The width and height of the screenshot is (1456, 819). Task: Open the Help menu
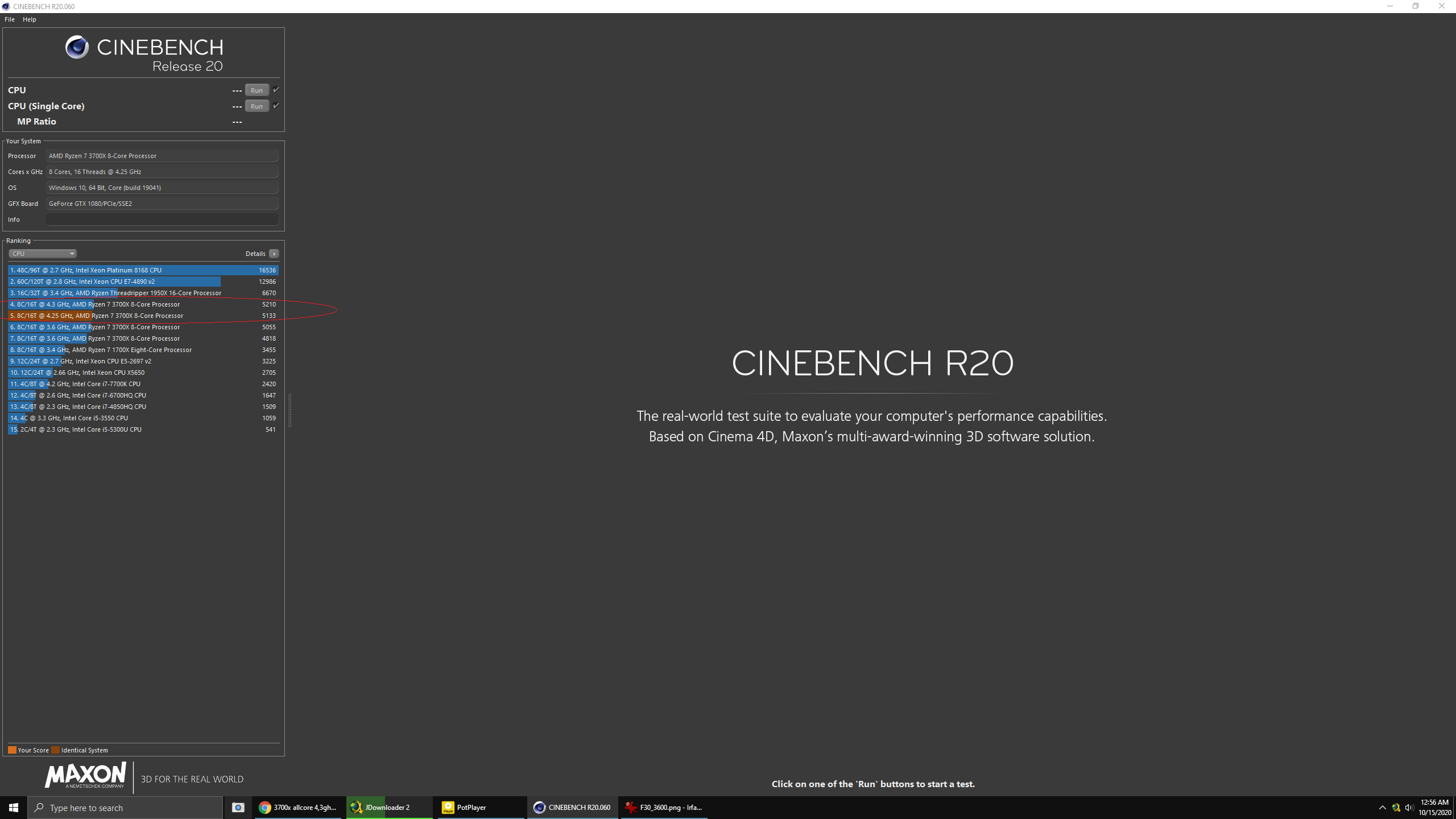[30, 19]
